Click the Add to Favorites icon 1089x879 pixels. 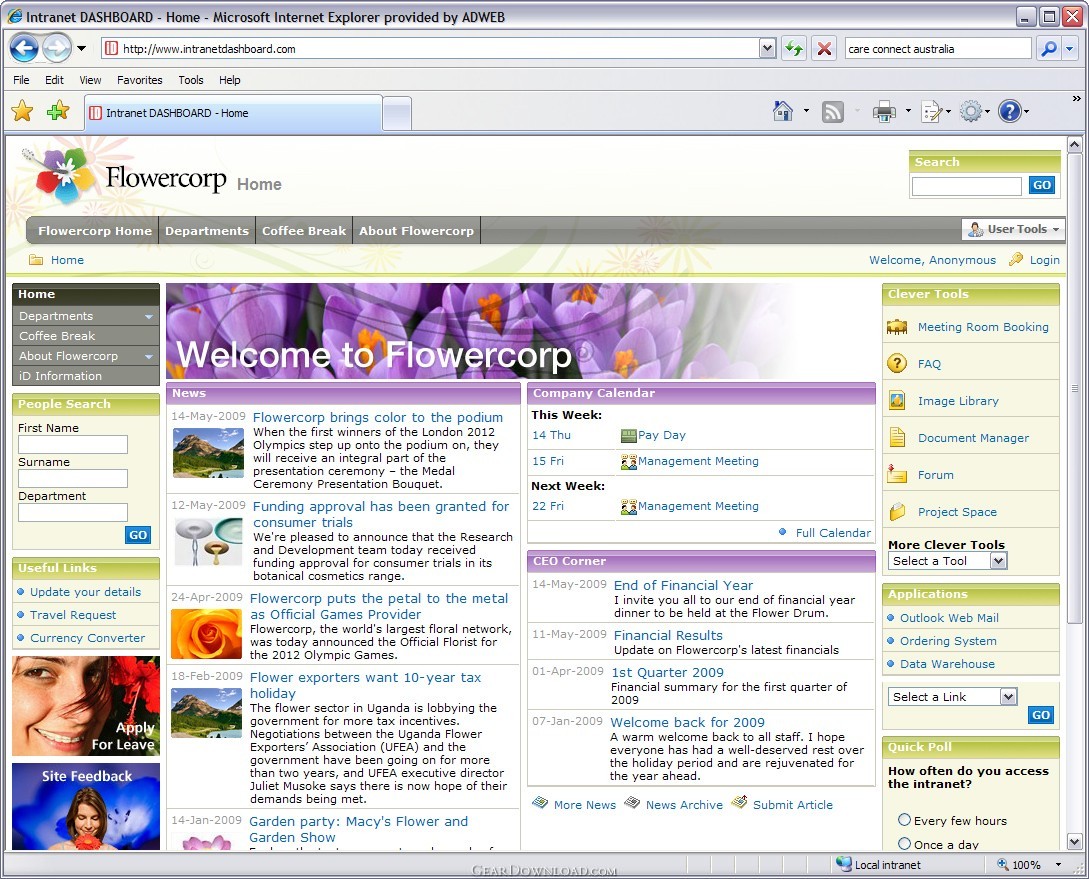coord(58,110)
